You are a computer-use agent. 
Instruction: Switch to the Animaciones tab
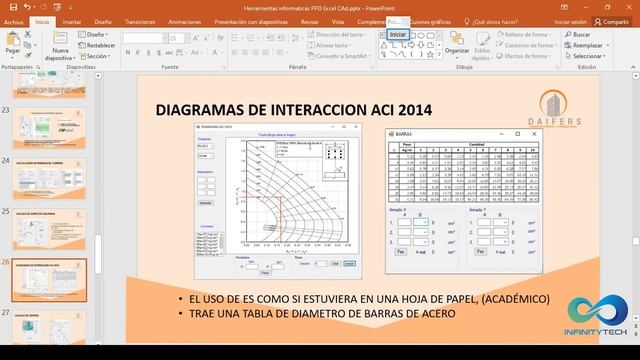click(x=185, y=22)
